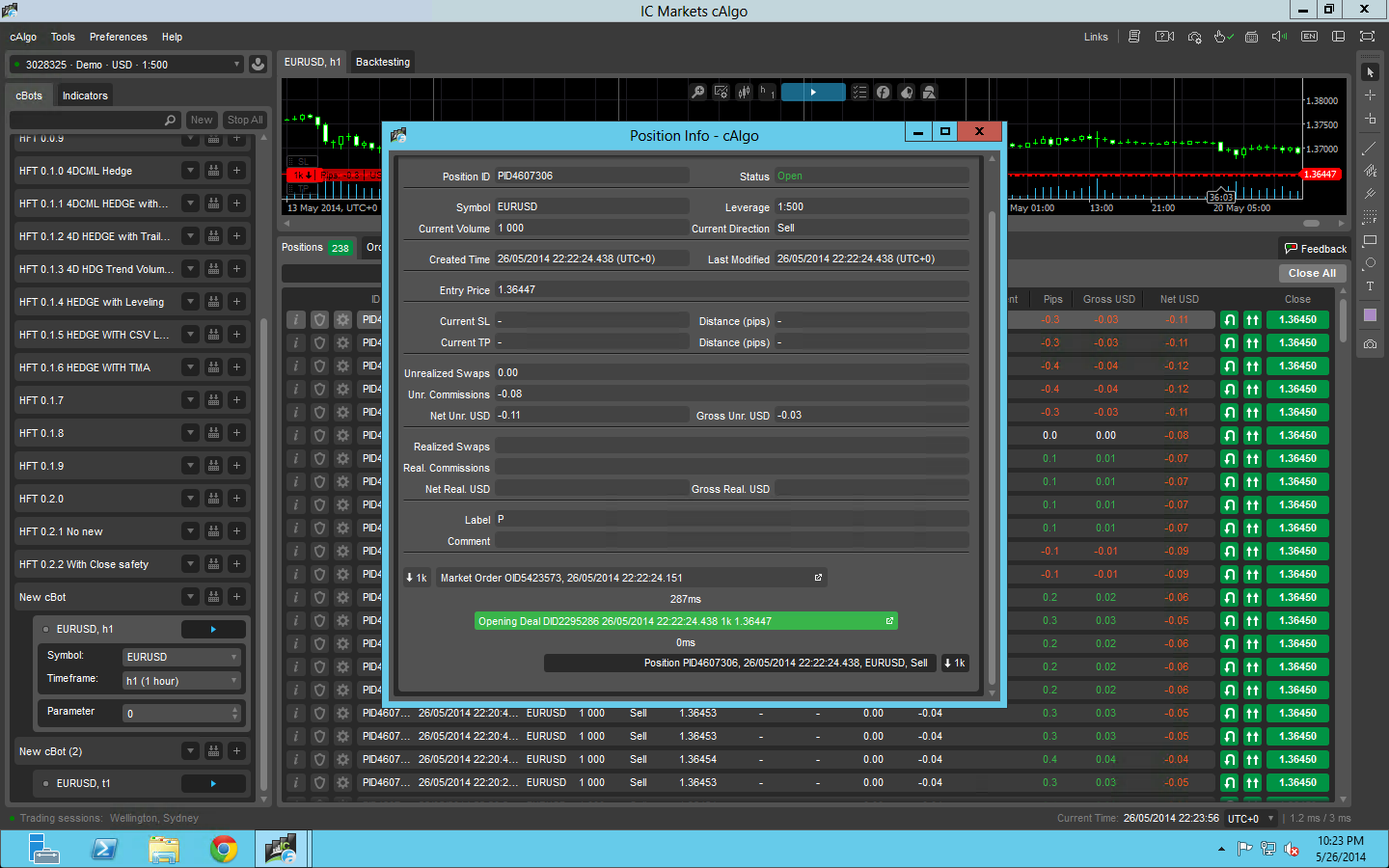
Task: Click the Stop All button
Action: tap(245, 120)
